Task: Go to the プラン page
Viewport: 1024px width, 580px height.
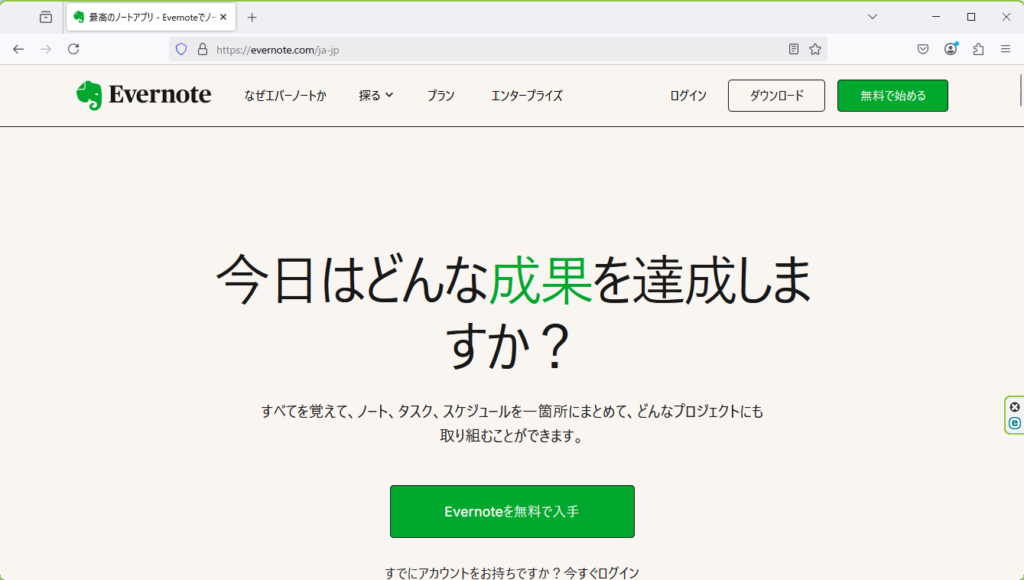Action: coord(441,96)
